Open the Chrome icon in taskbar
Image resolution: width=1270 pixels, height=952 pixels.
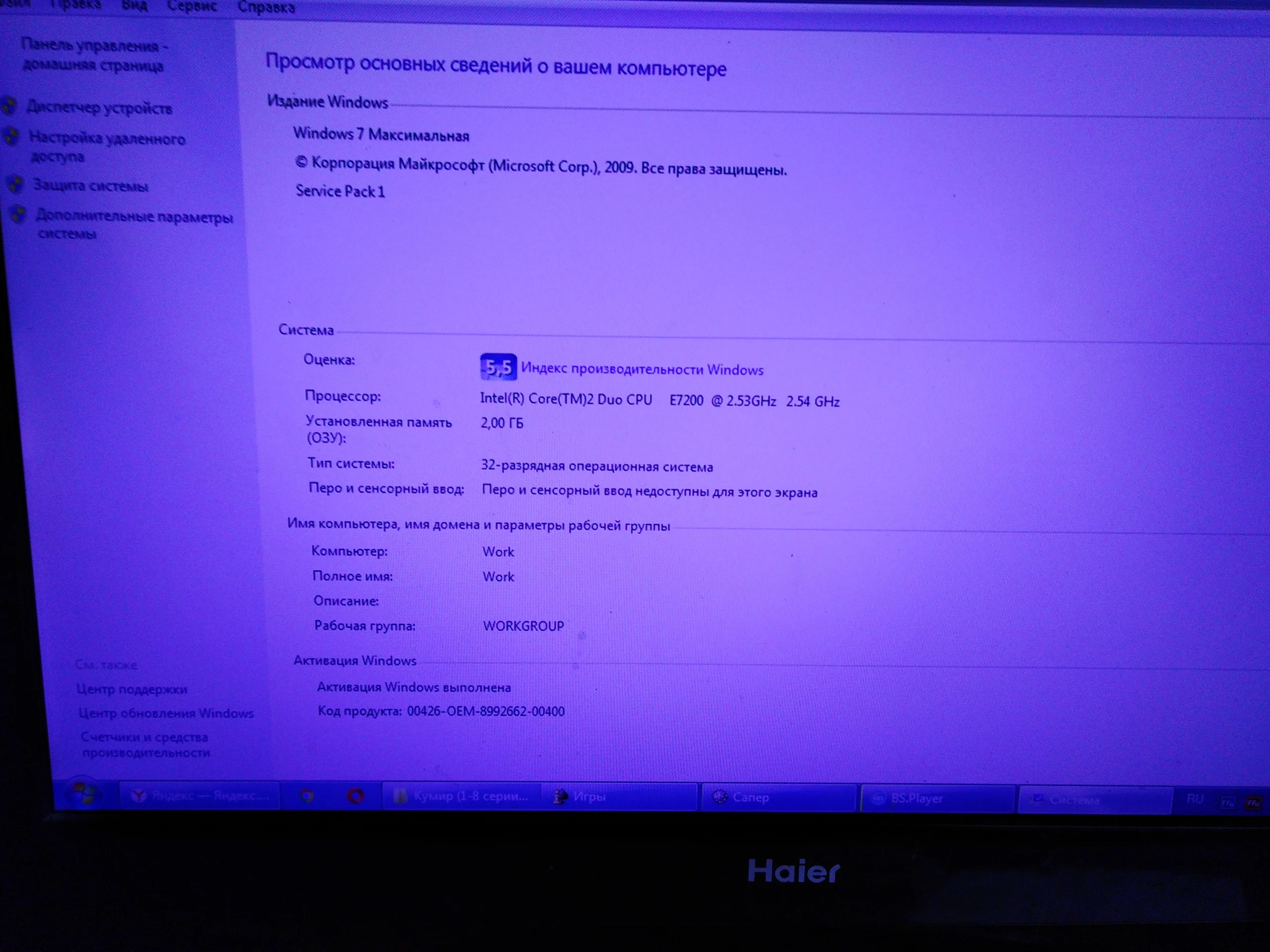click(307, 796)
